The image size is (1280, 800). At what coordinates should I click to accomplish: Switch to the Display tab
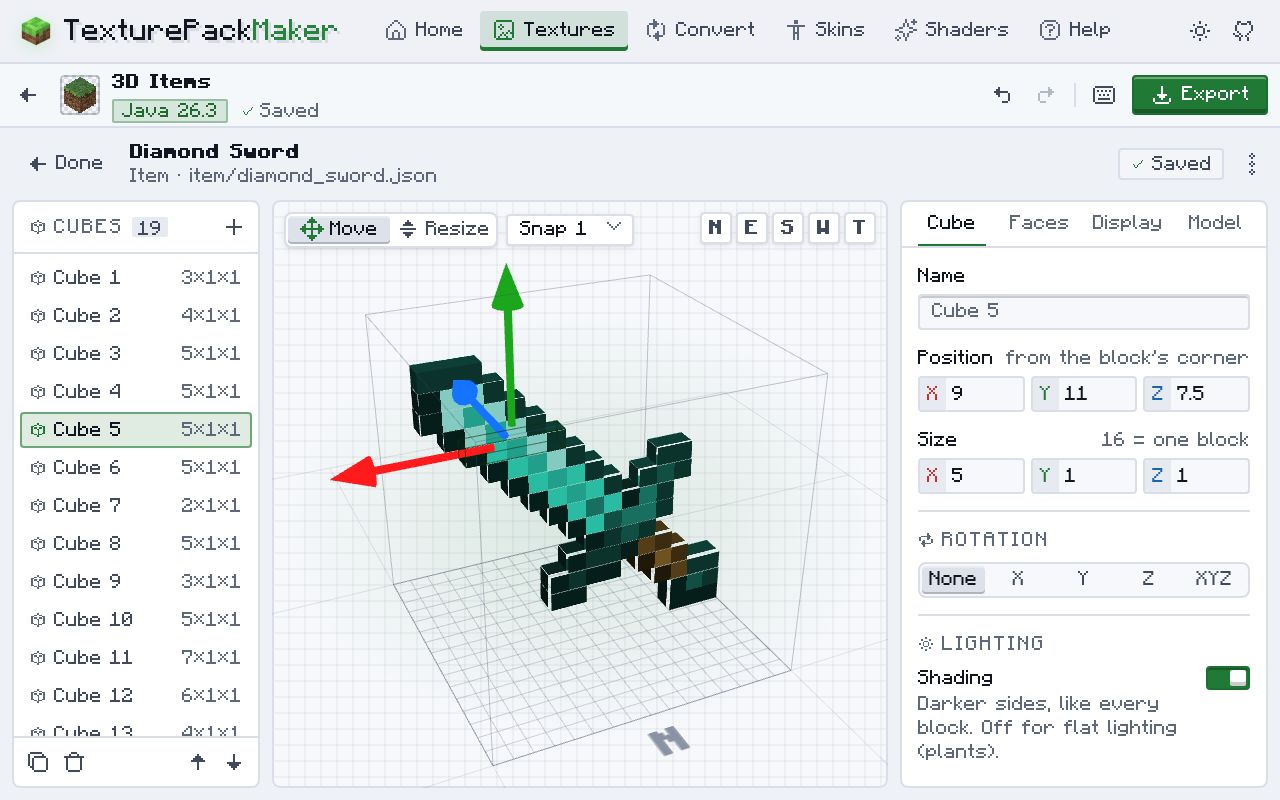[x=1127, y=223]
